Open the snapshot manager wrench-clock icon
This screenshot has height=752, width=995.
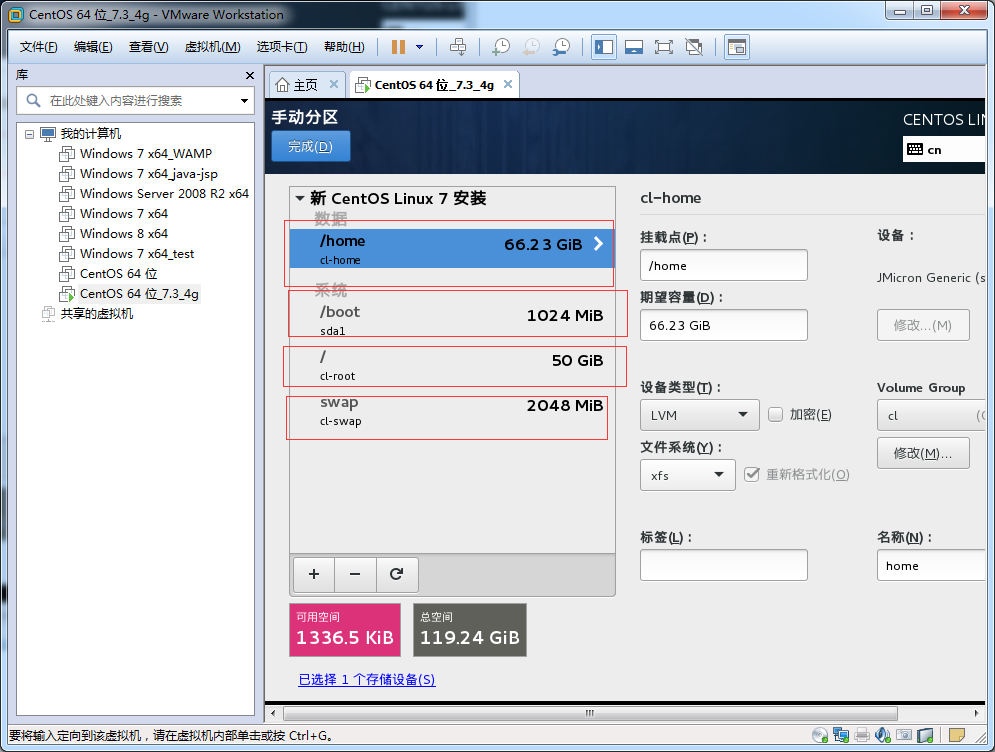[x=561, y=47]
